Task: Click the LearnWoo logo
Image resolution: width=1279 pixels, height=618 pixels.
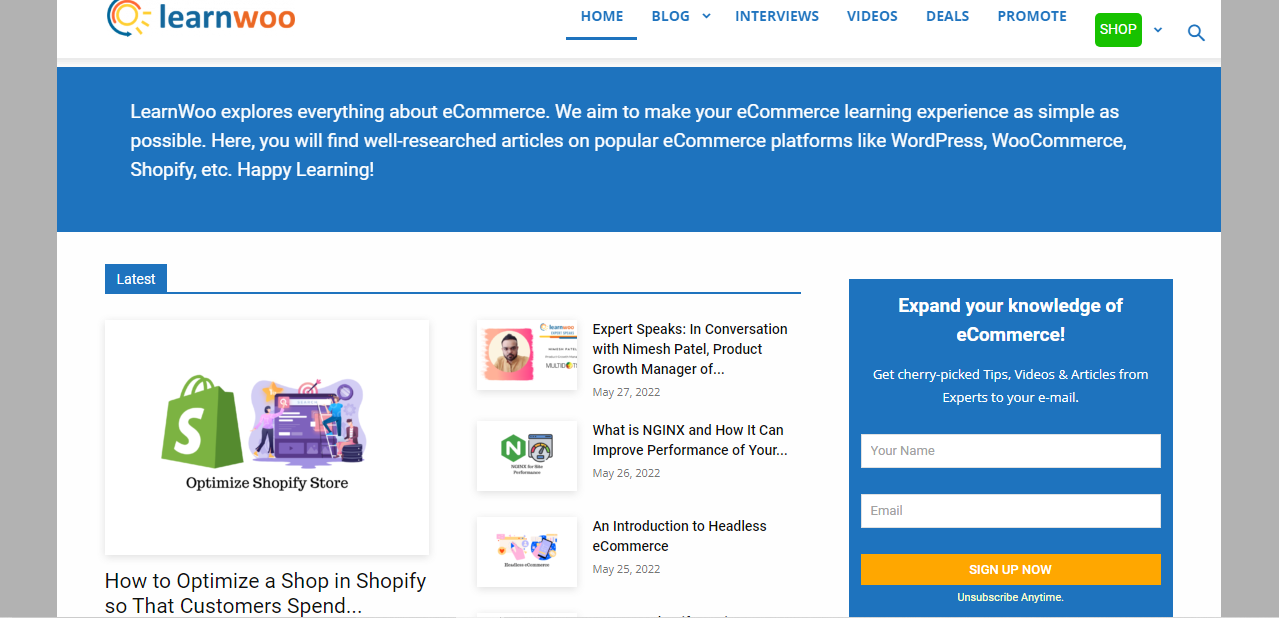Action: 200,17
